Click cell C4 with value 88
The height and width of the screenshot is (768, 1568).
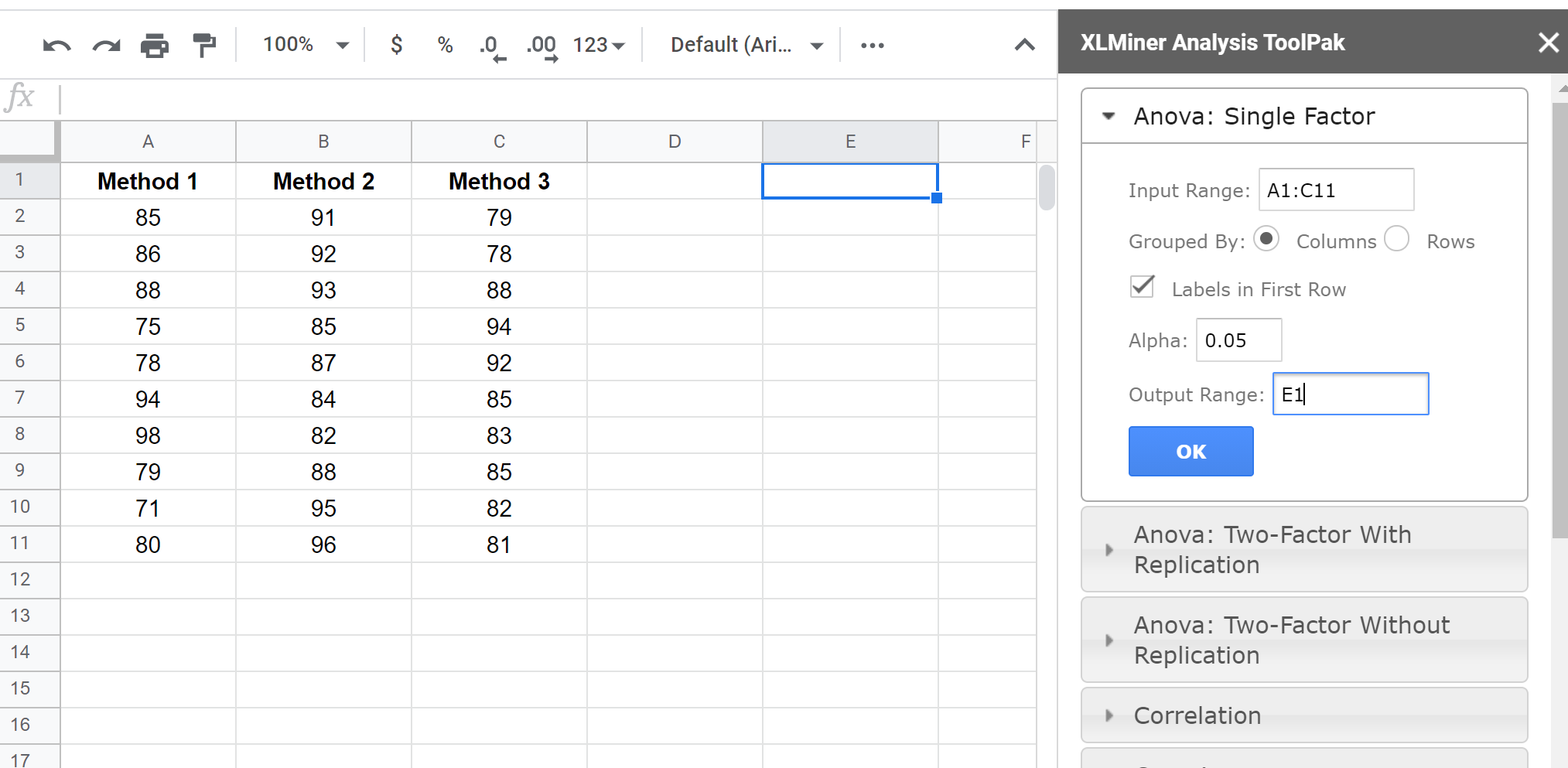pyautogui.click(x=499, y=290)
